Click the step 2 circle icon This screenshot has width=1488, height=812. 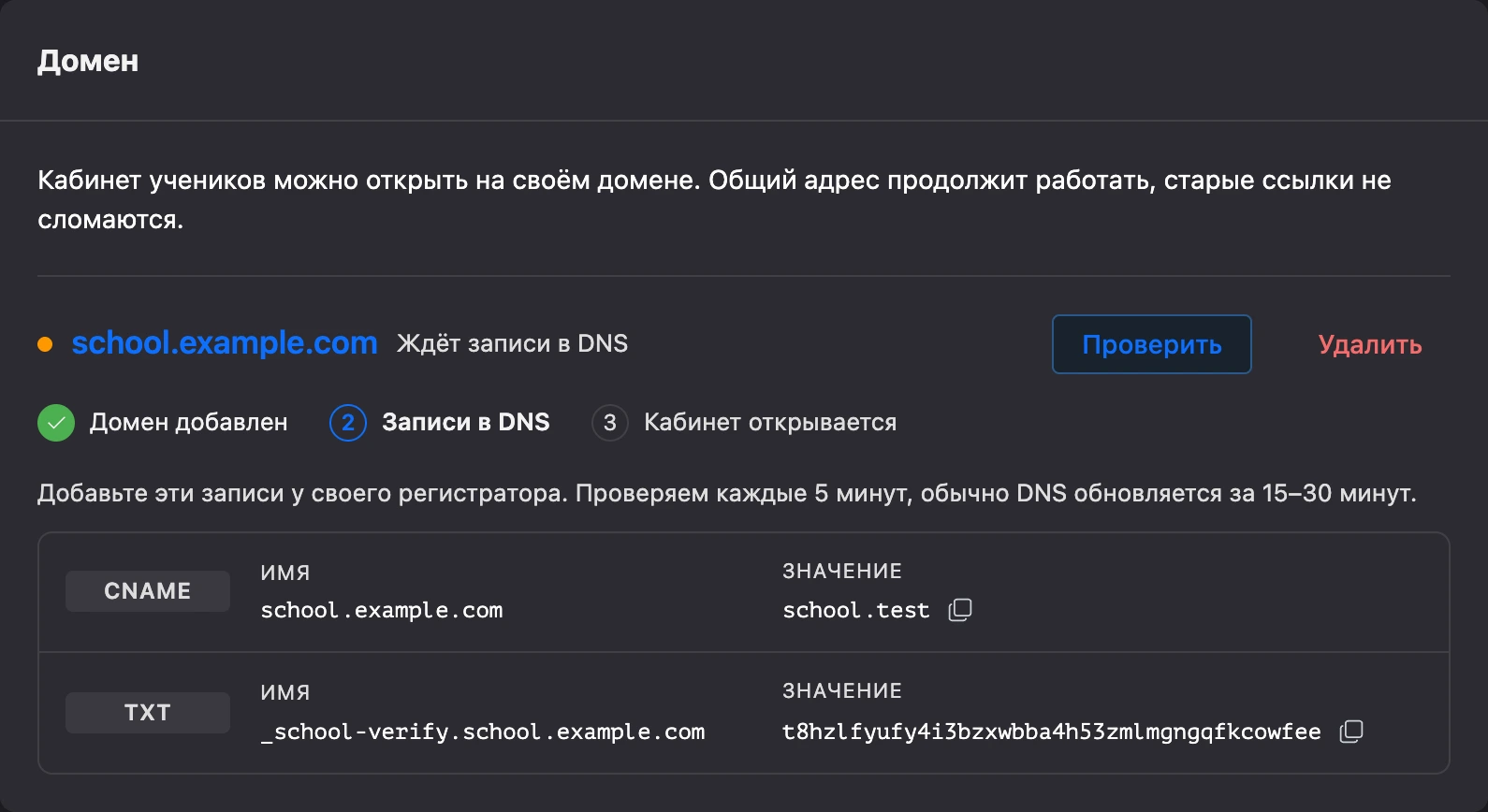pyautogui.click(x=348, y=423)
